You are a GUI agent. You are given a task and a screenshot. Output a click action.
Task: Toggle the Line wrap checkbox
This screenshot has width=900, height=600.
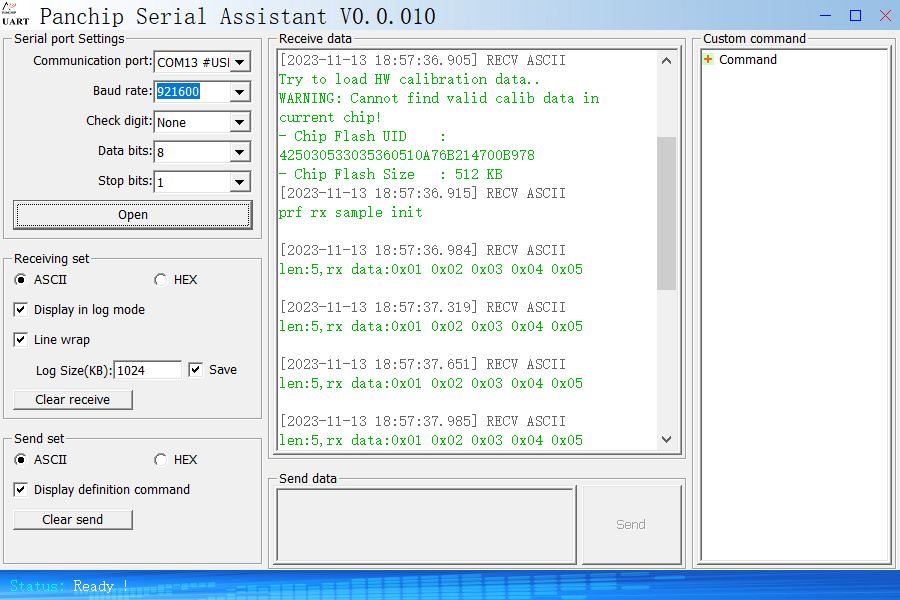pos(21,339)
